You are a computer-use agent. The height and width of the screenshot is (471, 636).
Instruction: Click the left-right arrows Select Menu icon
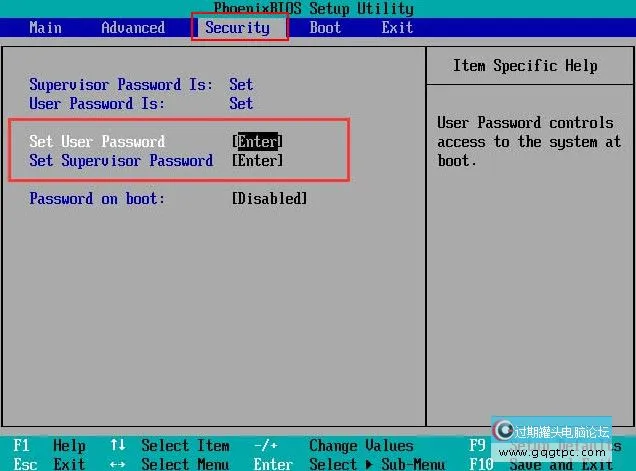[117, 464]
